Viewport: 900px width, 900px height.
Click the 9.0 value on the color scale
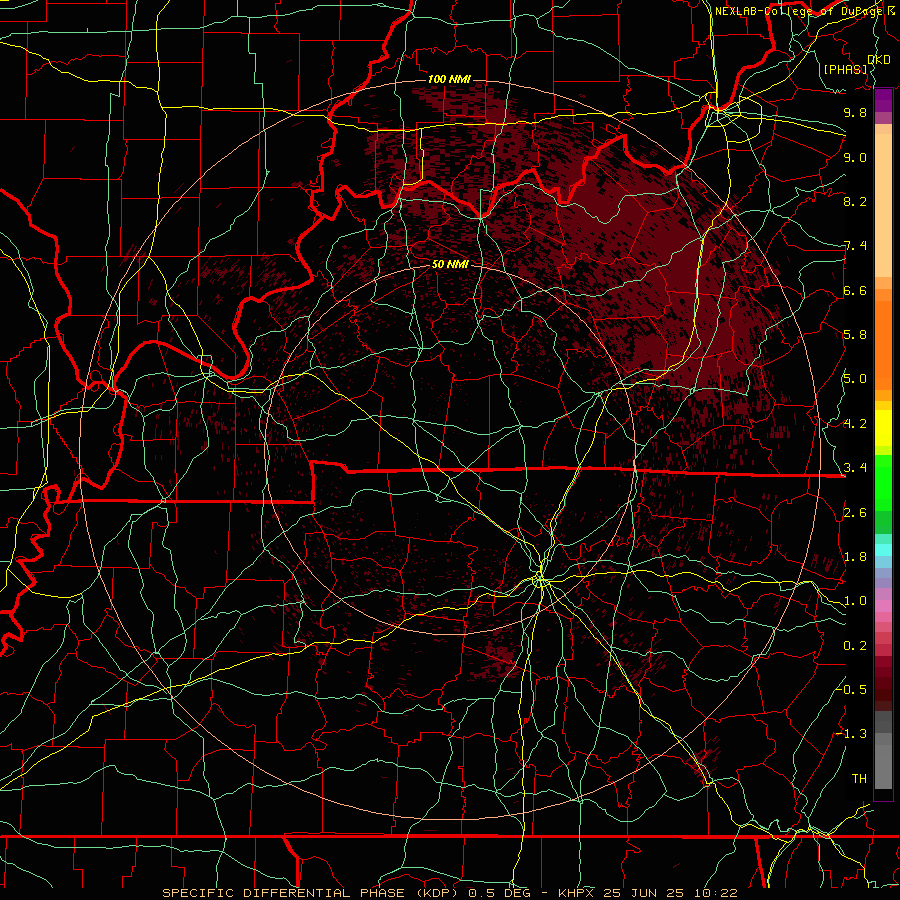coord(855,157)
